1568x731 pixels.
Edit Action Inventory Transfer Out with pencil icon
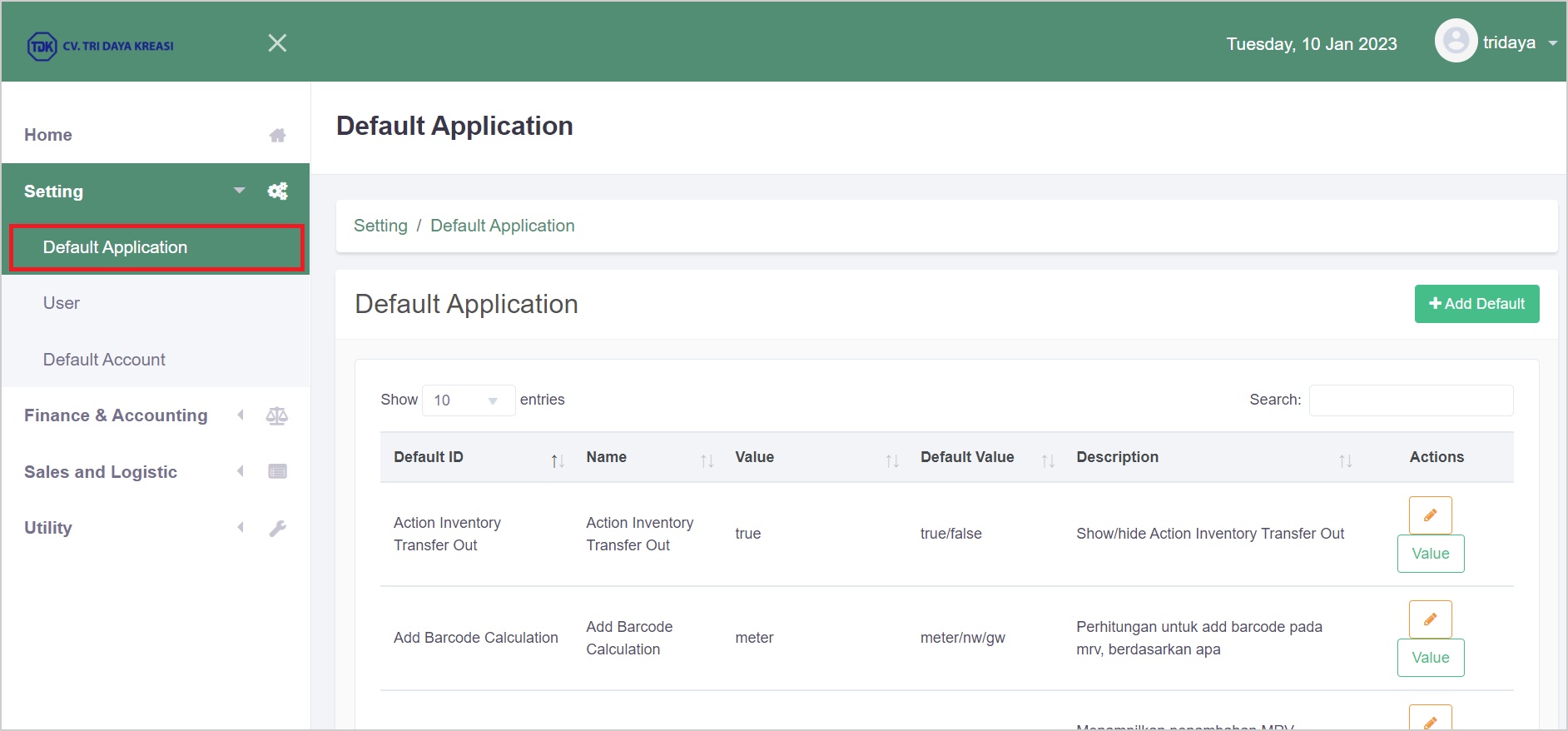pos(1430,515)
